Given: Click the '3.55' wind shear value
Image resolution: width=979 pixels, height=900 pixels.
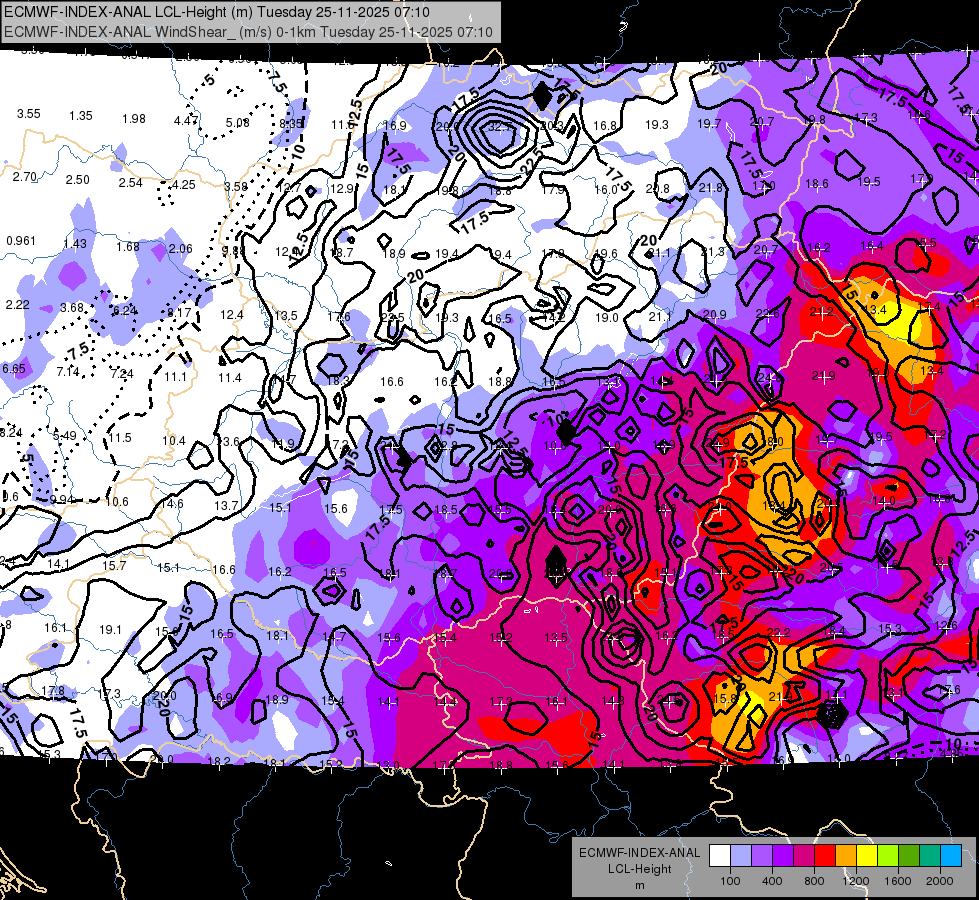Looking at the screenshot, I should (x=29, y=114).
